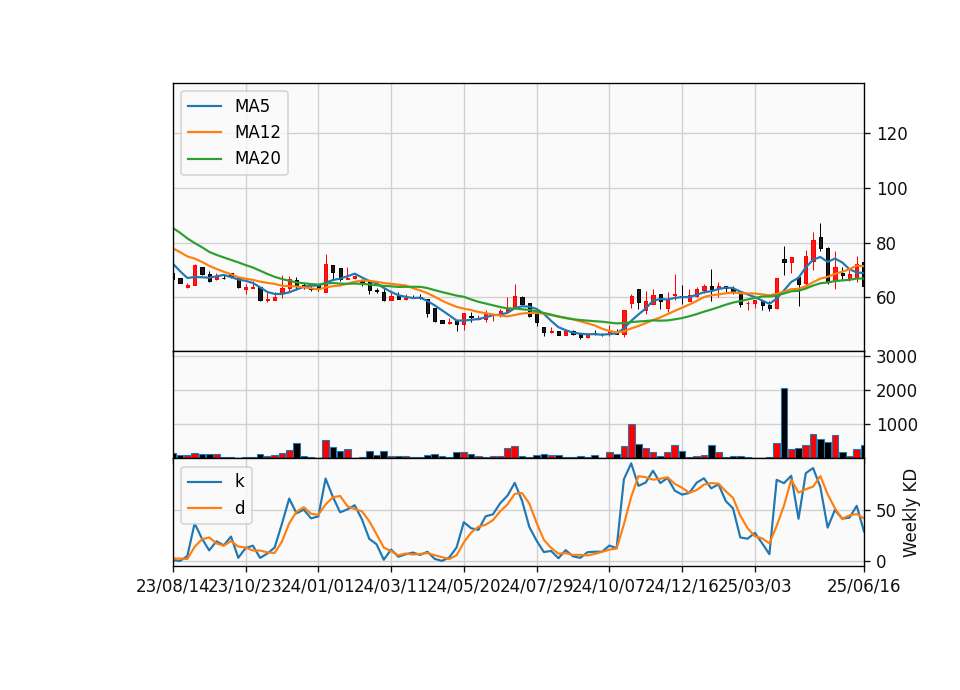Click the 3000 volume axis tick label
The image size is (960, 690).
[x=896, y=357]
